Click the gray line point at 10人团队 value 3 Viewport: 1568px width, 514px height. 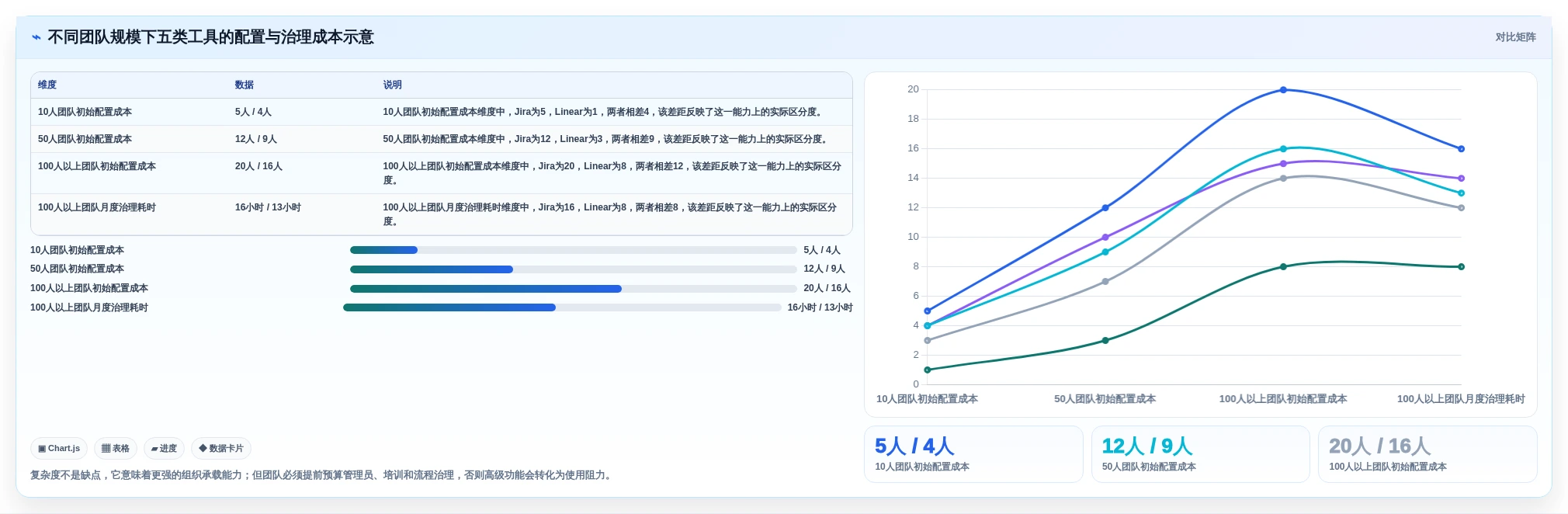pyautogui.click(x=928, y=340)
